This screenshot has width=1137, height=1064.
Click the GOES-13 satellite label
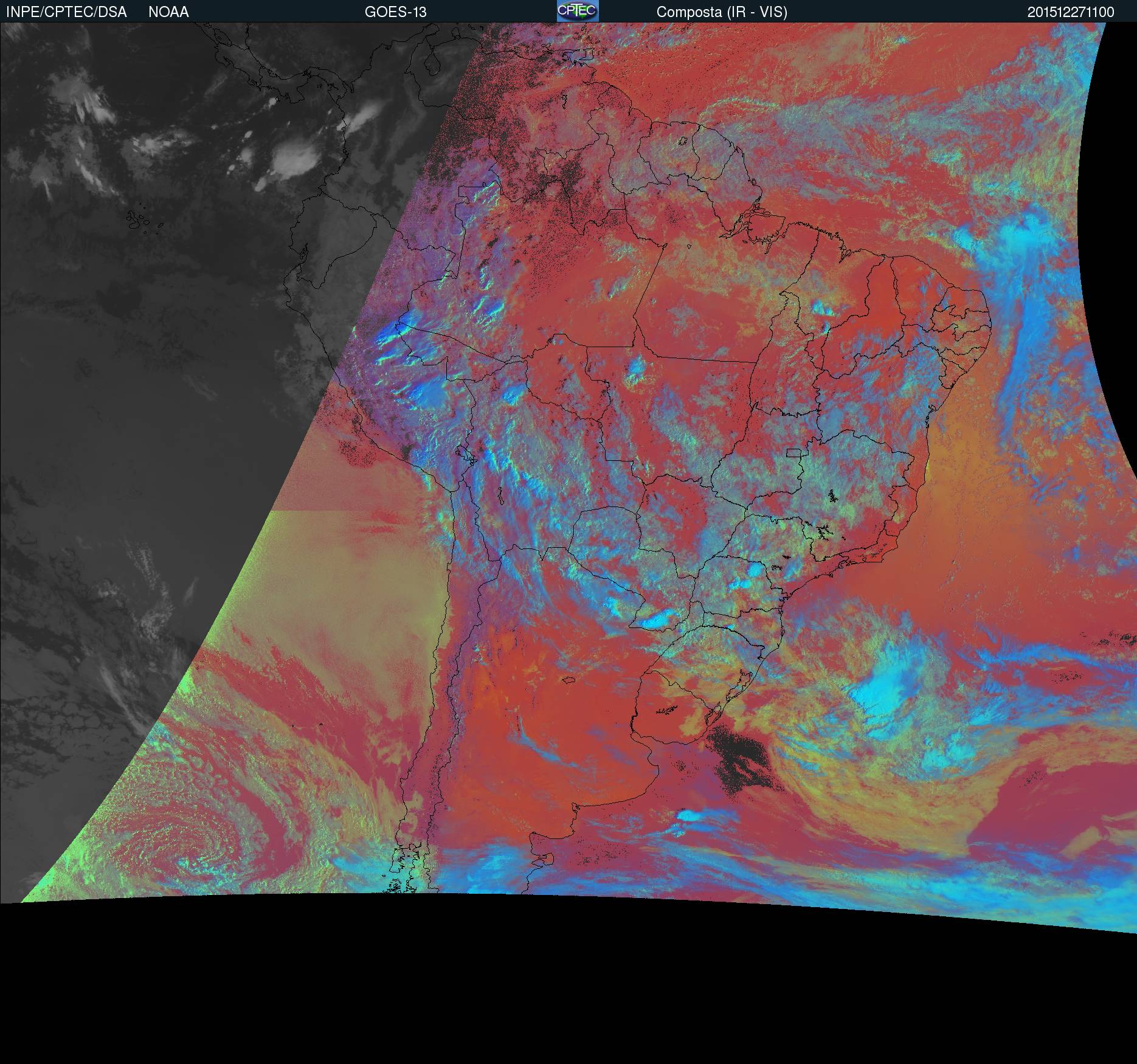(396, 12)
